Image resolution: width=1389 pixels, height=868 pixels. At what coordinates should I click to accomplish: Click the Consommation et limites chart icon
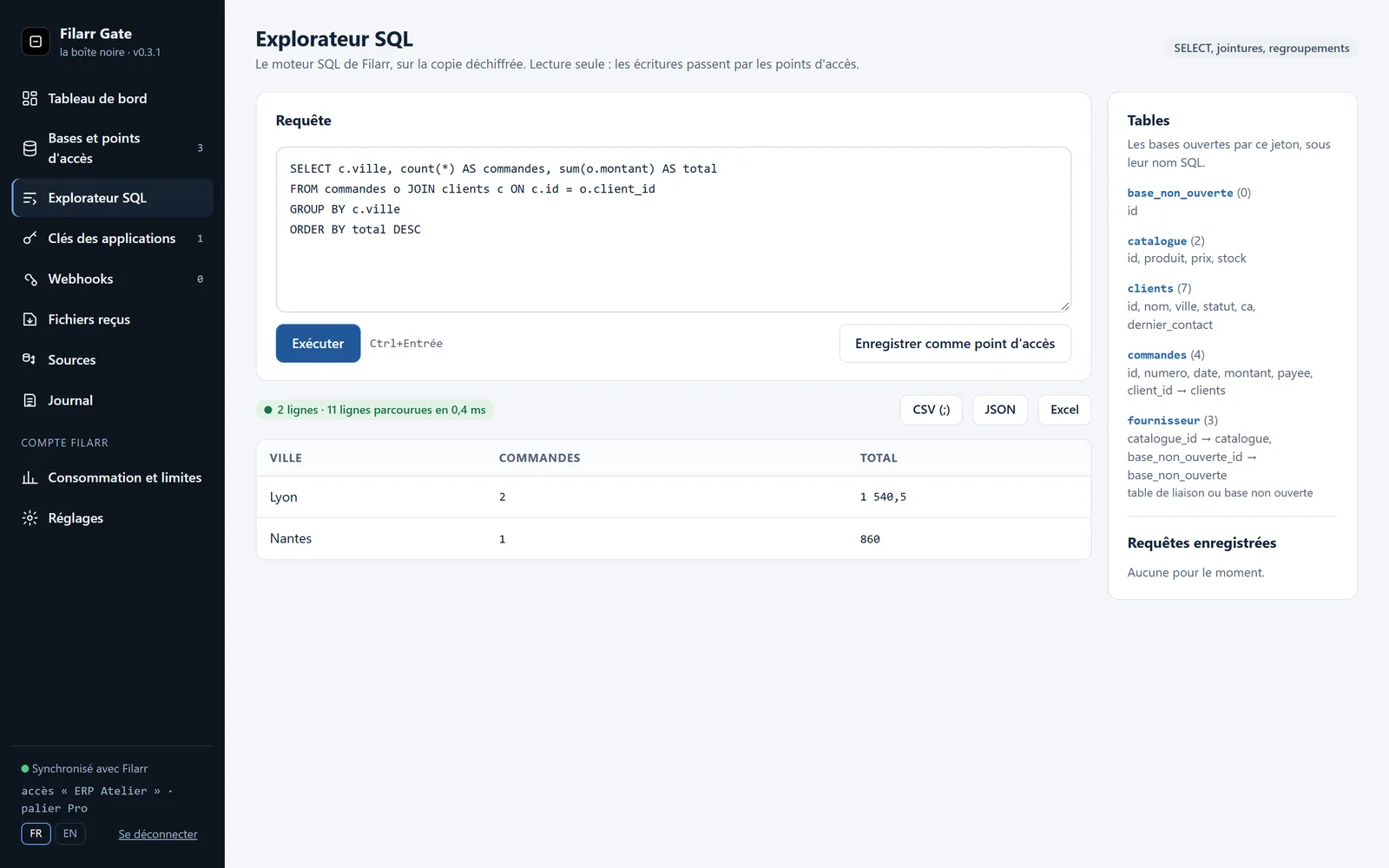tap(30, 477)
